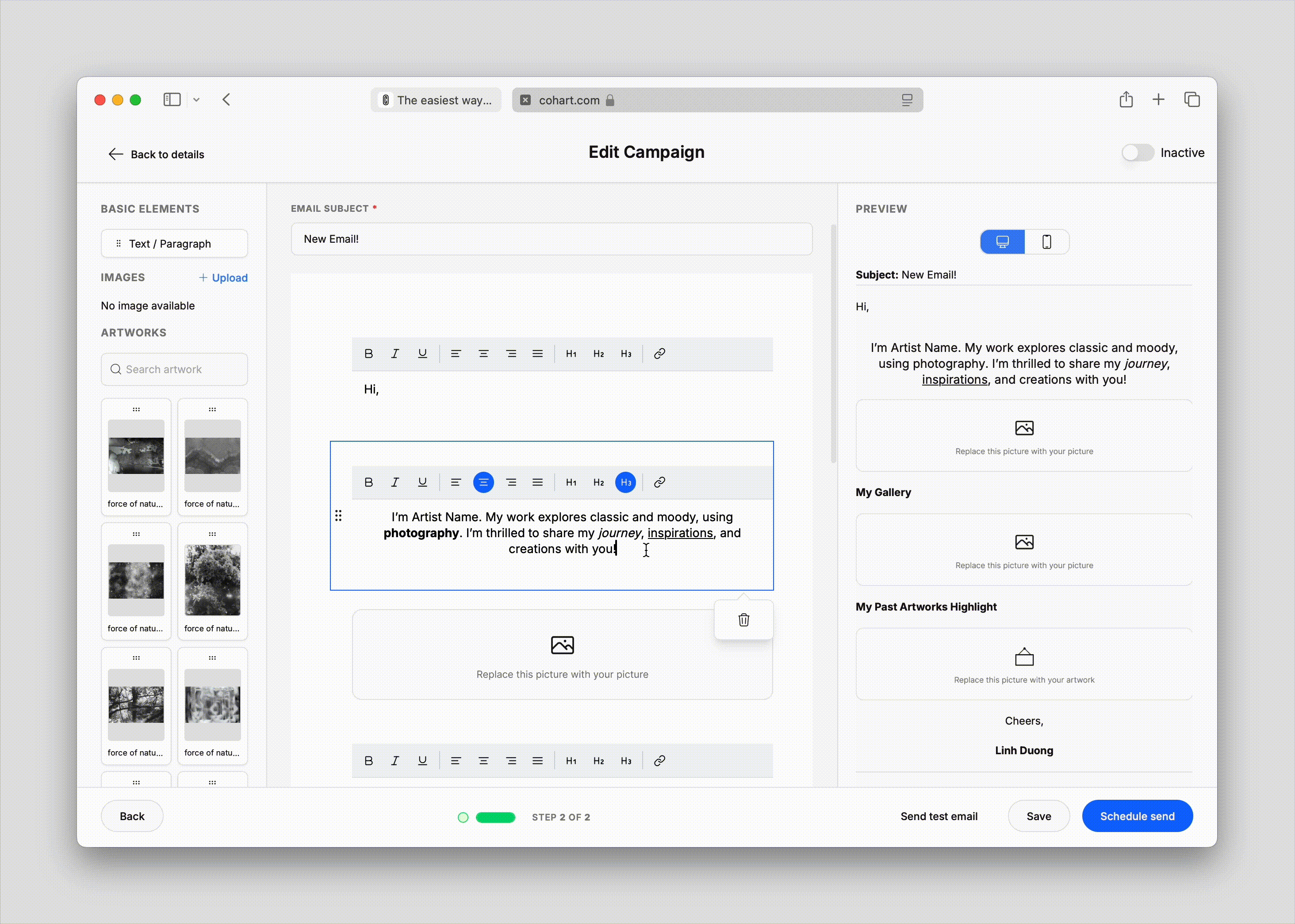
Task: Click the preview artwork placeholder
Action: tap(1023, 664)
